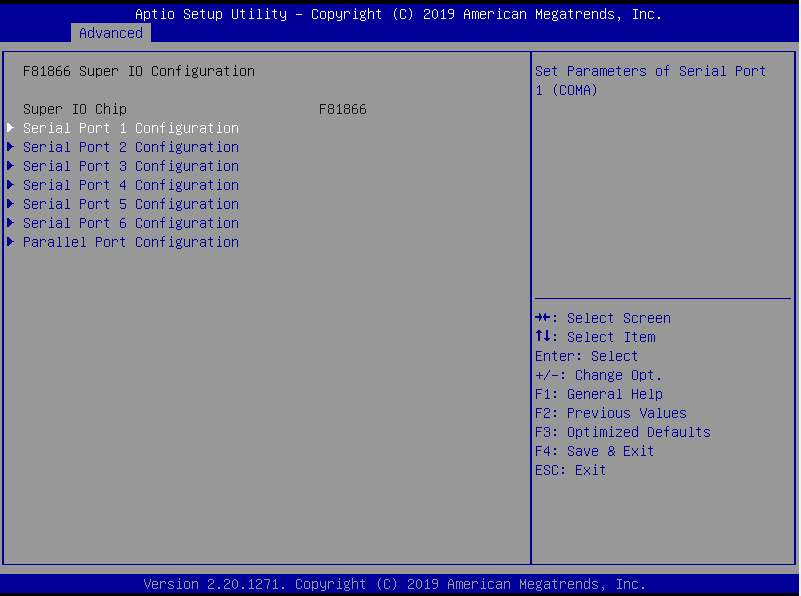Click the F4: Save & Exit hint
Screen dimensions: 801x596
(594, 451)
